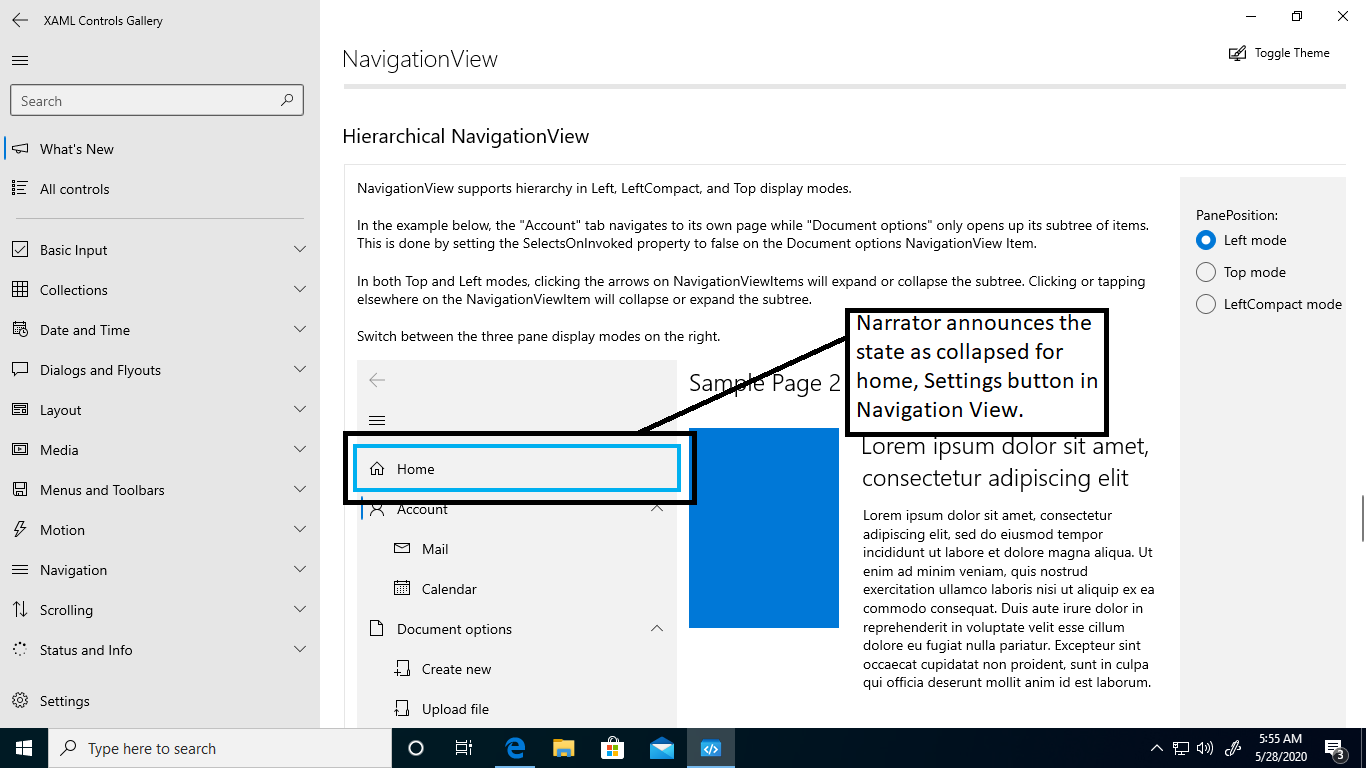Image resolution: width=1366 pixels, height=768 pixels.
Task: Click the back arrow in the sample page
Action: coord(377,380)
